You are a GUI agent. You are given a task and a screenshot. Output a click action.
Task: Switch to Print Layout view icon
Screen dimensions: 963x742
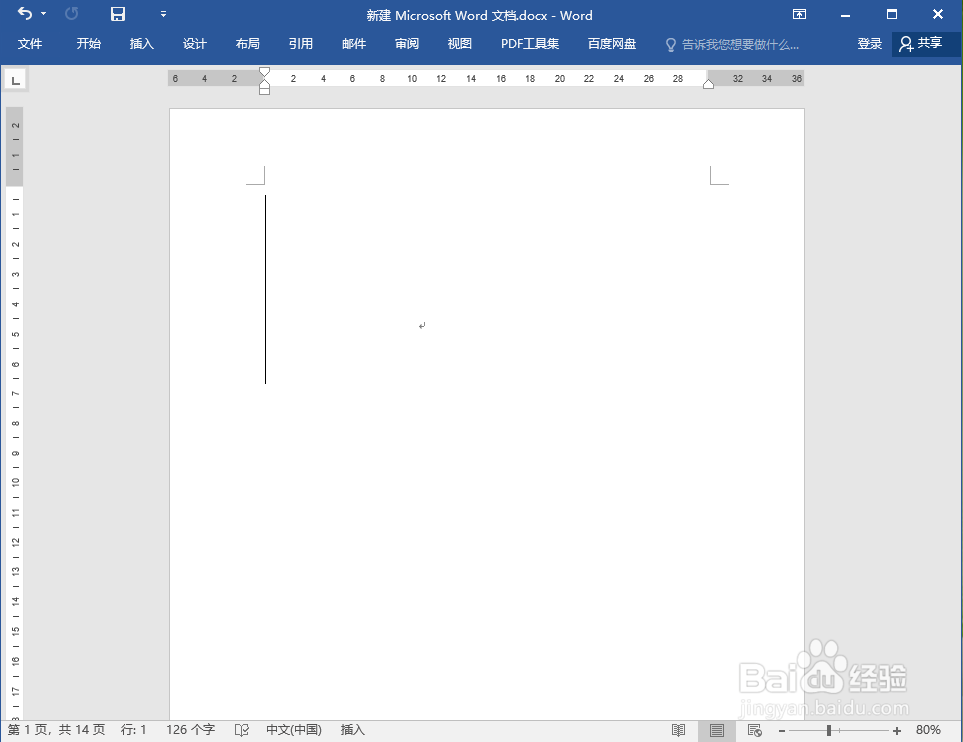(x=716, y=730)
